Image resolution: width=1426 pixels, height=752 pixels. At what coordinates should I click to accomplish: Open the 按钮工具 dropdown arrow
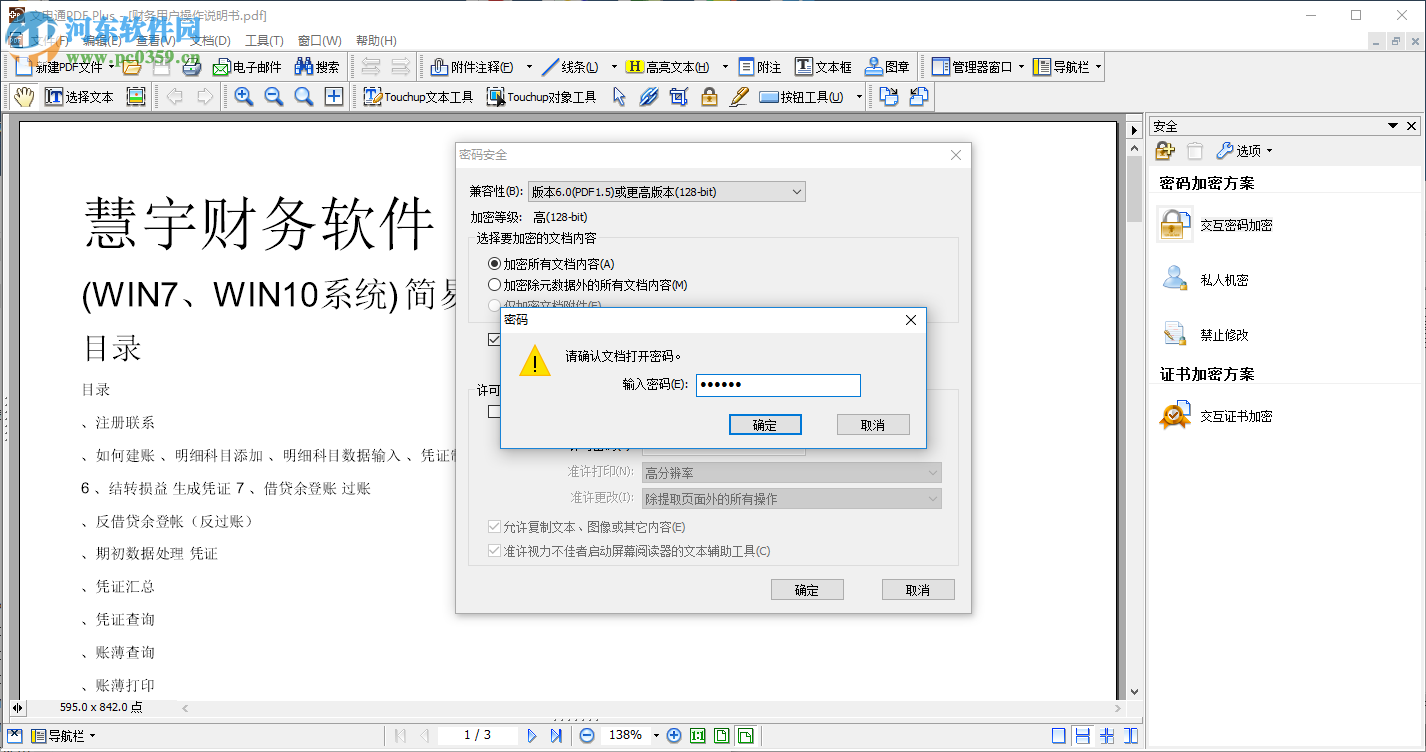point(860,96)
